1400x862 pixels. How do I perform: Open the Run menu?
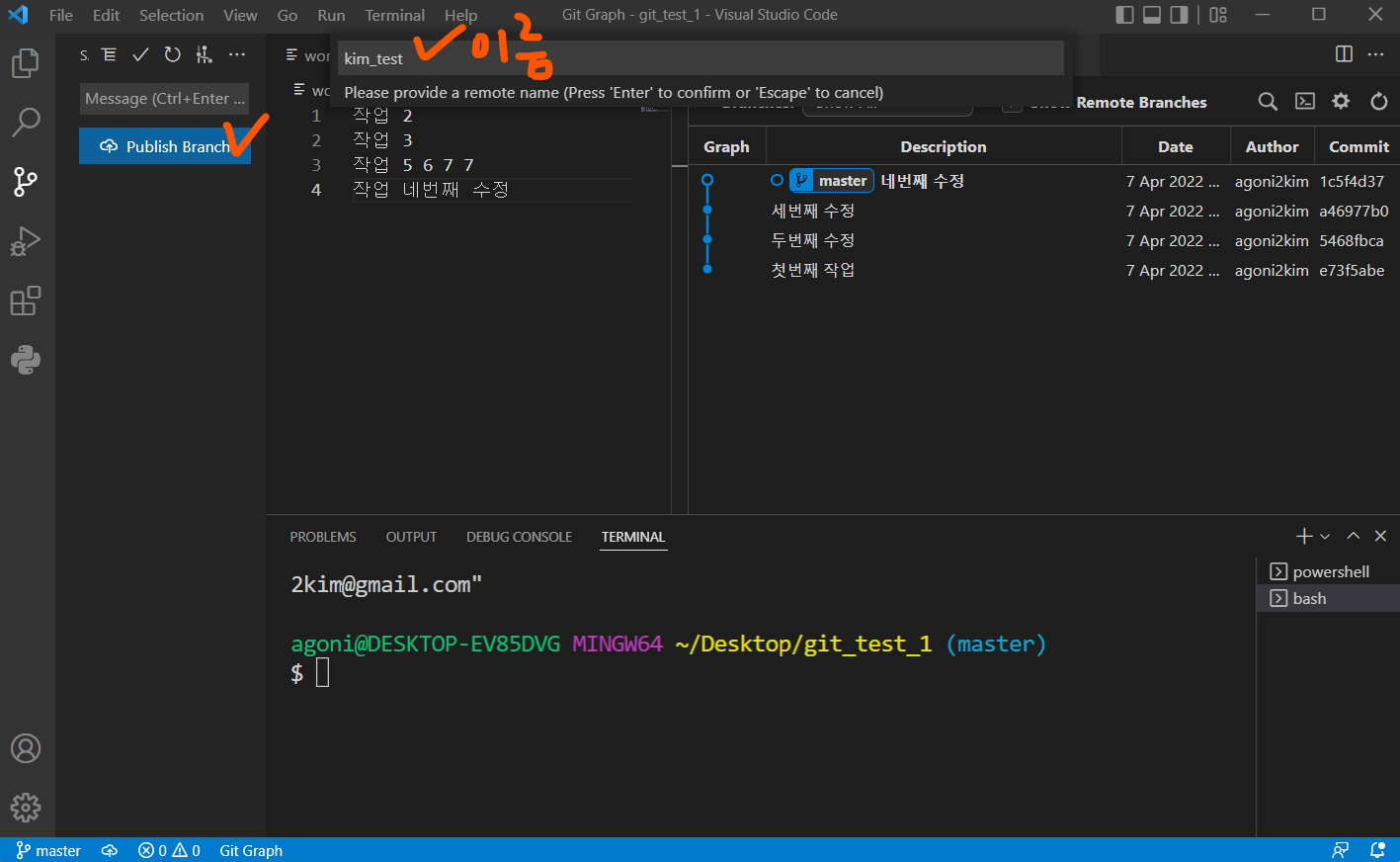(x=331, y=15)
